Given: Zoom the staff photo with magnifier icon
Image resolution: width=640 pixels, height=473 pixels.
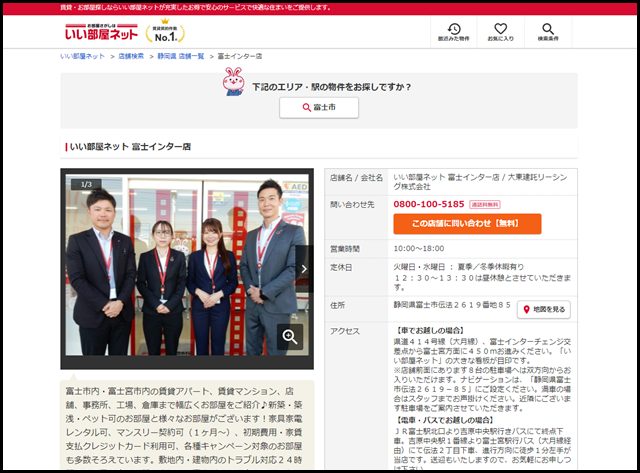Looking at the screenshot, I should 291,337.
